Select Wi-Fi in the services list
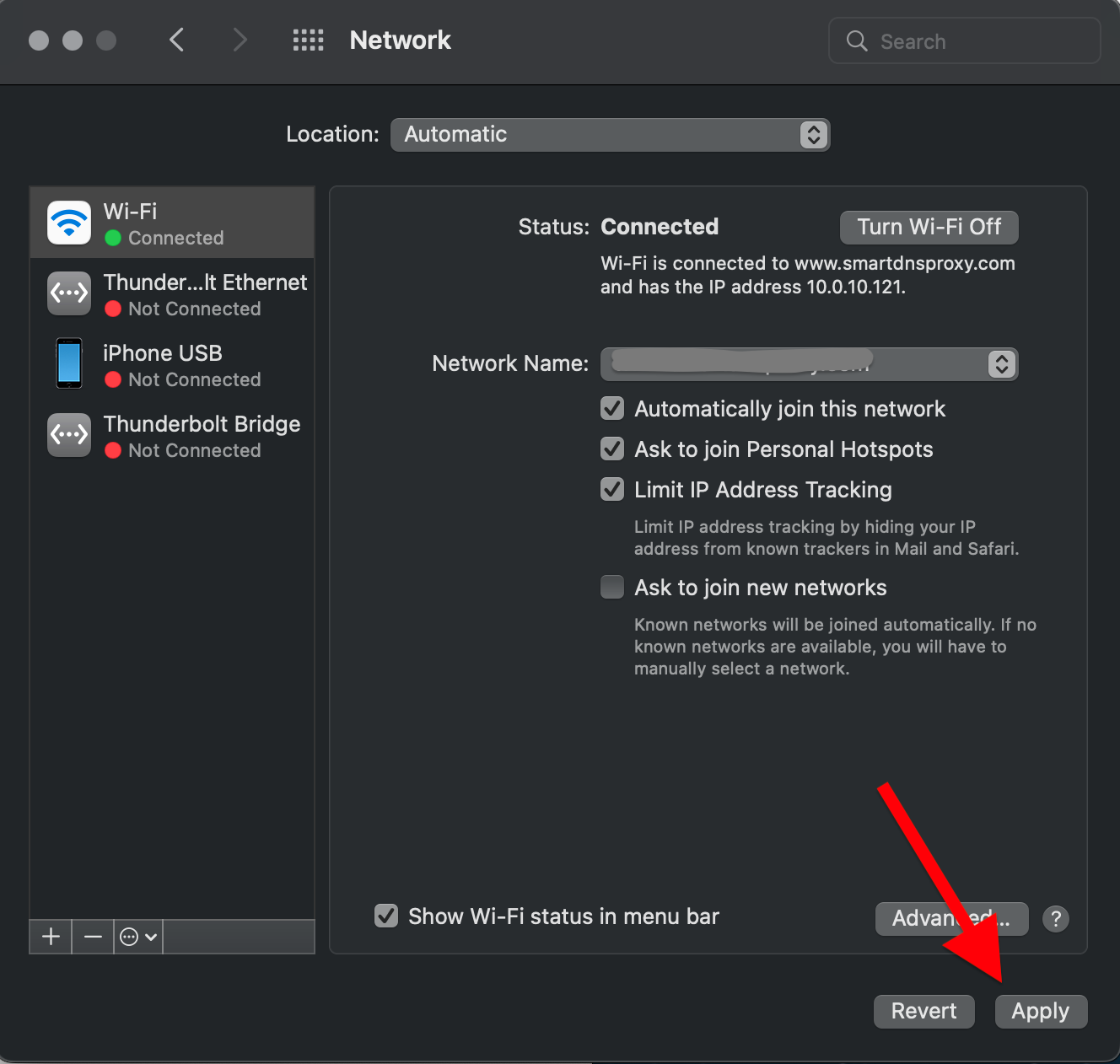 point(172,223)
